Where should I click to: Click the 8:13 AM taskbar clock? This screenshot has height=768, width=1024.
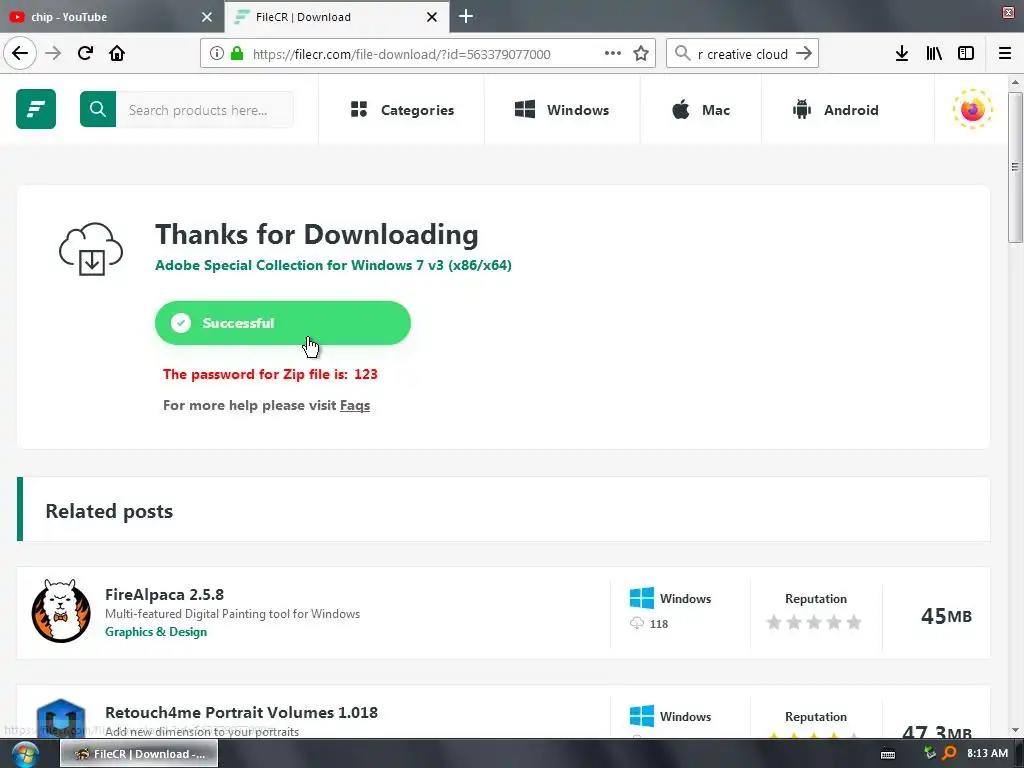(x=987, y=754)
